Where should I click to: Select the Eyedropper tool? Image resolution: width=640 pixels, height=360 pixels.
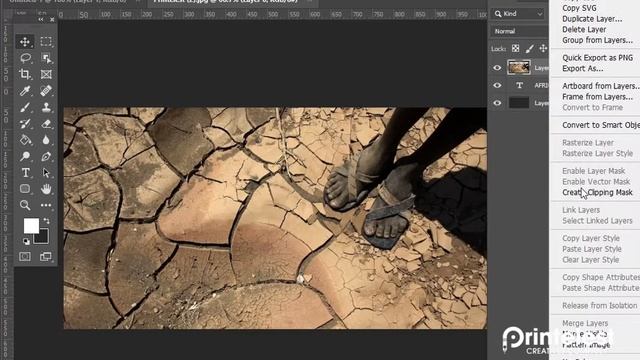[25, 91]
